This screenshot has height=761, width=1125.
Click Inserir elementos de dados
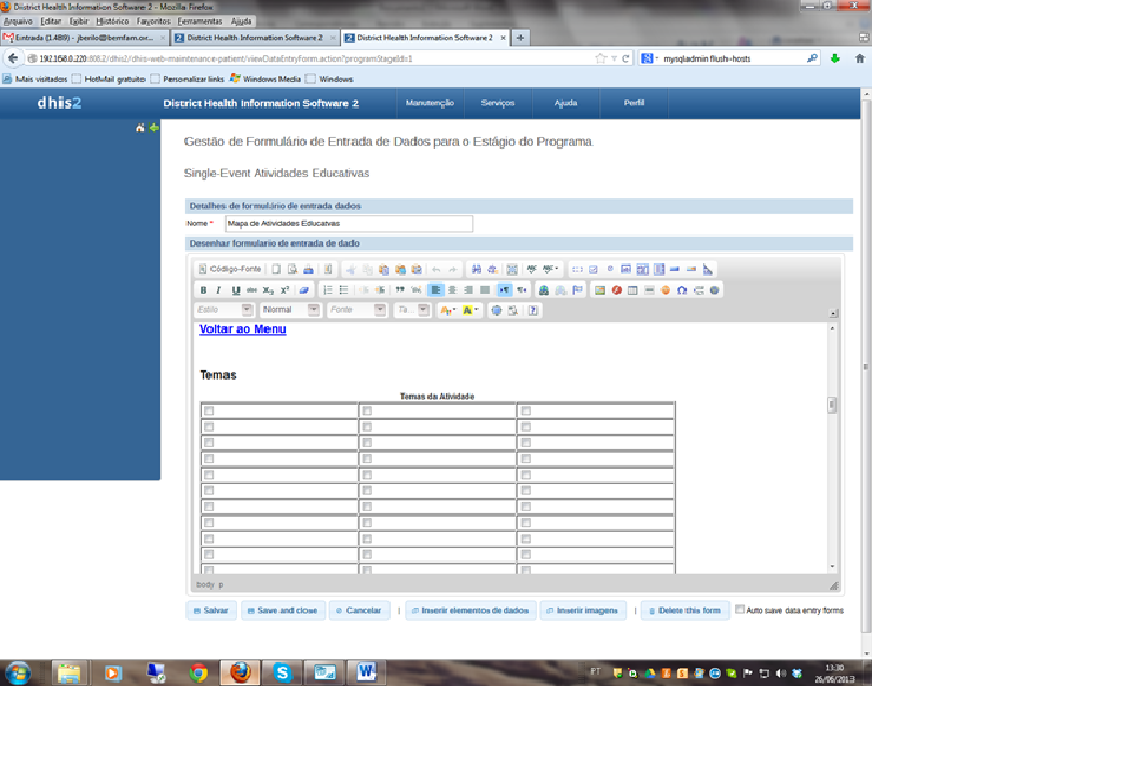point(471,610)
